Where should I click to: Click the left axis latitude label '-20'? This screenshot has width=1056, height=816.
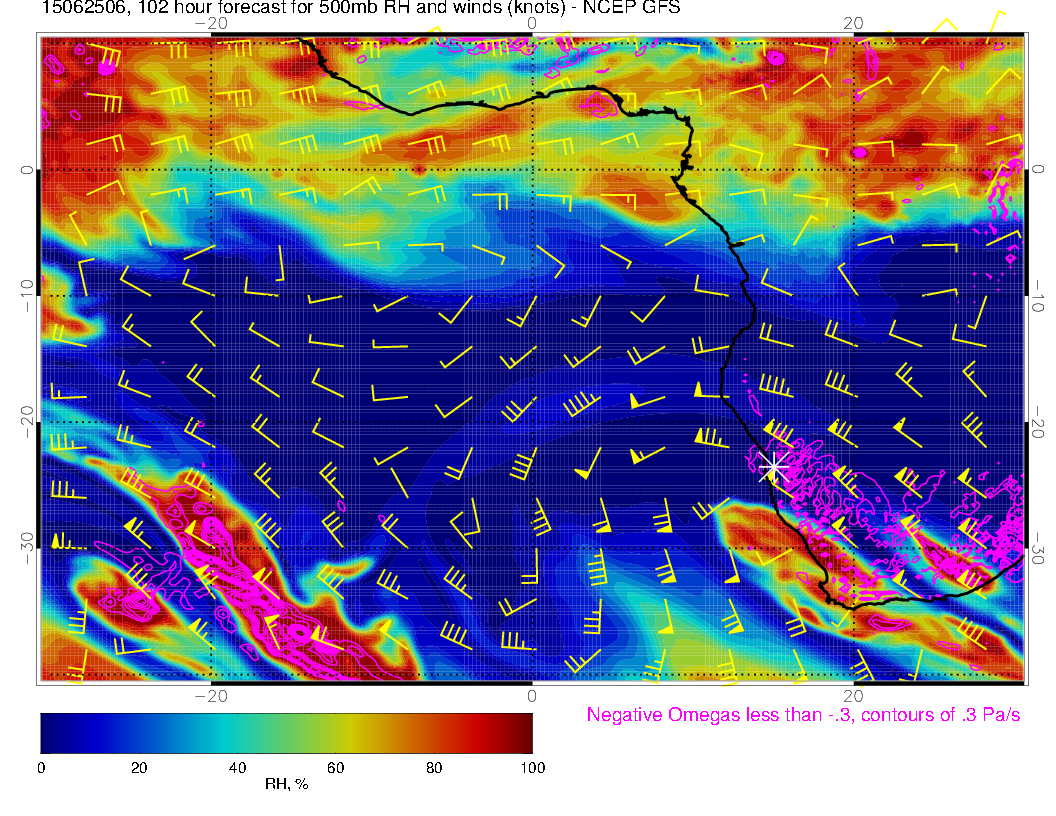(x=27, y=421)
